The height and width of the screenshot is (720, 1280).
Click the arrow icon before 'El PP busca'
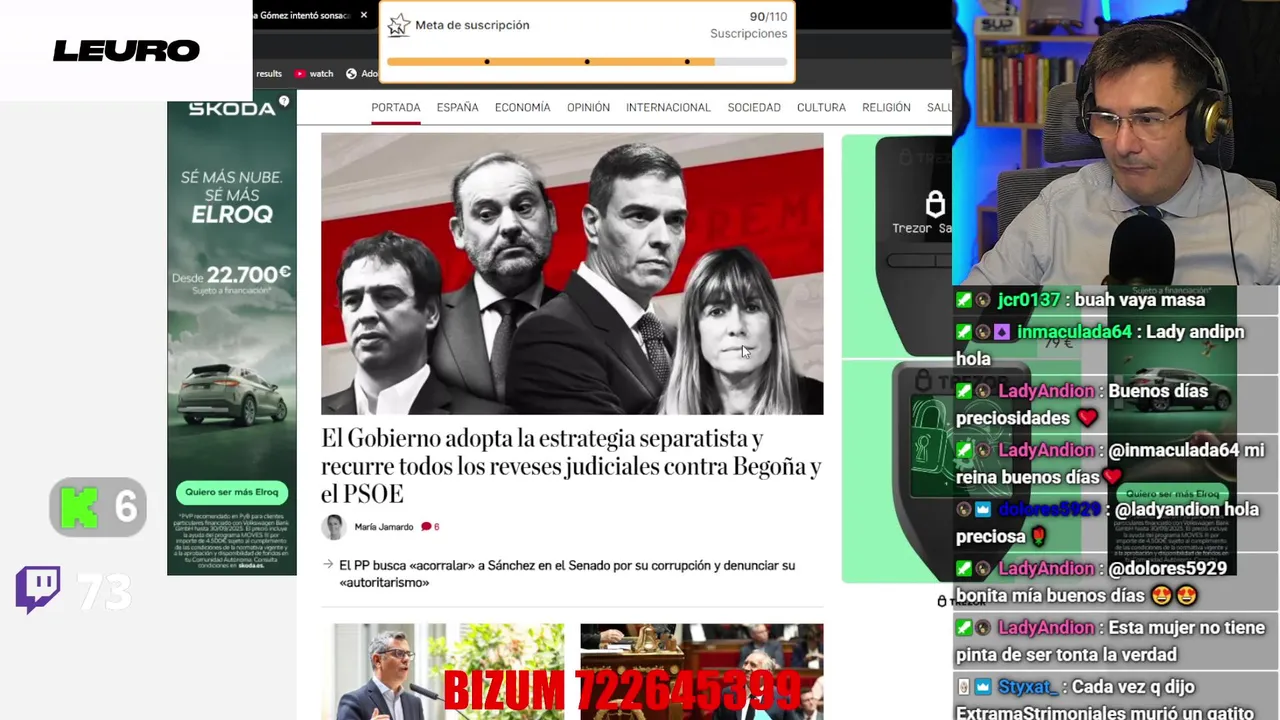(x=327, y=565)
